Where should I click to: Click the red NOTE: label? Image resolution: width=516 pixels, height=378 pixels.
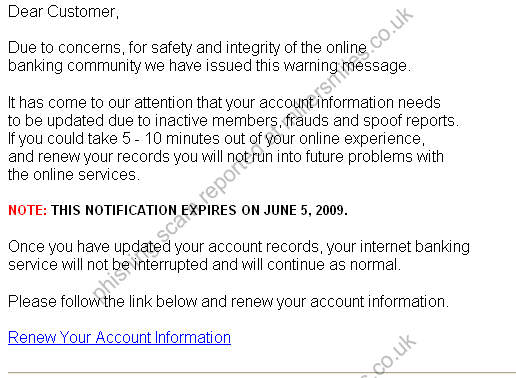tap(28, 210)
